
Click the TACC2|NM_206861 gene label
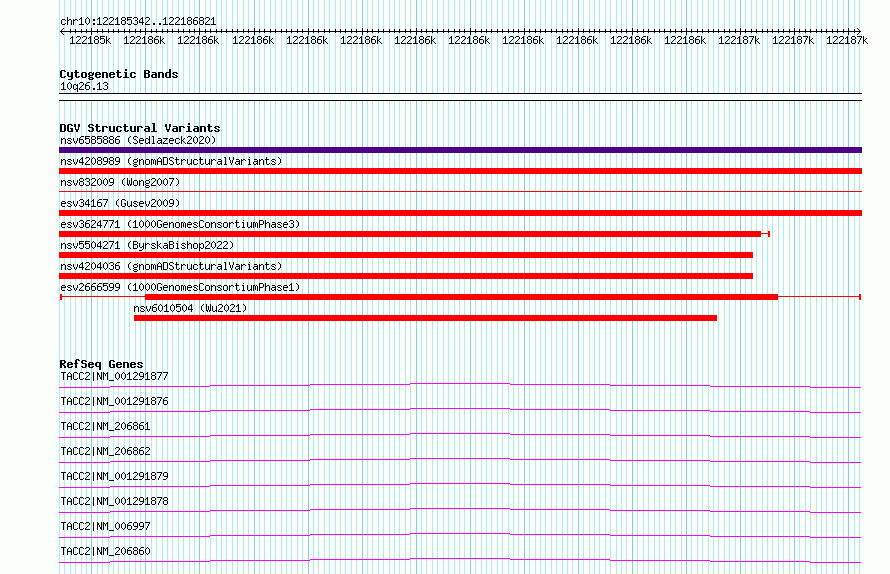click(105, 426)
